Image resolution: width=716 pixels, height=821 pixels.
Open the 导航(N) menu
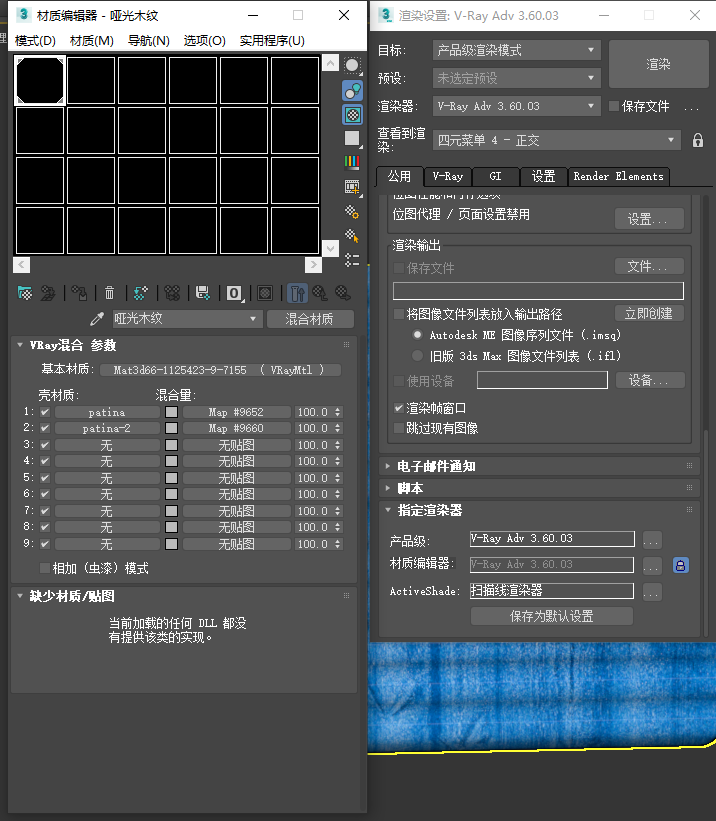coord(149,41)
